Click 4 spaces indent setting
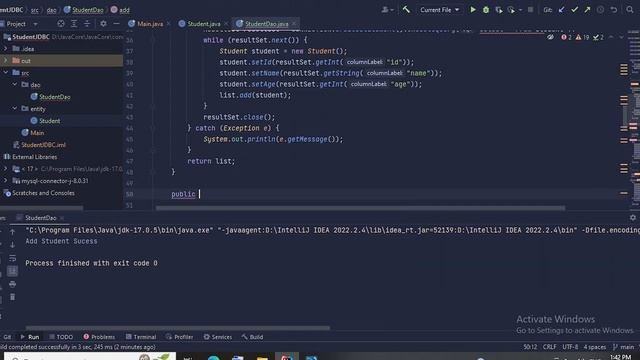 [595, 347]
